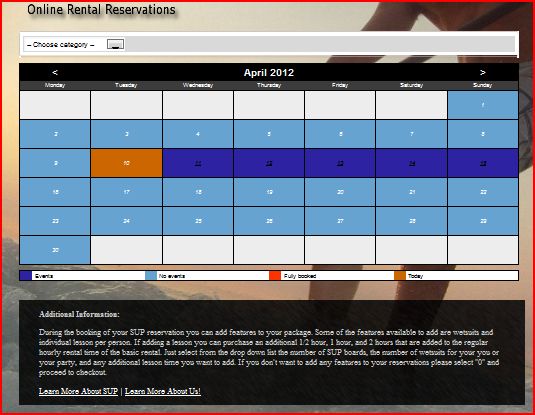Click Thursday April 26
This screenshot has height=415, width=535.
pos(269,221)
